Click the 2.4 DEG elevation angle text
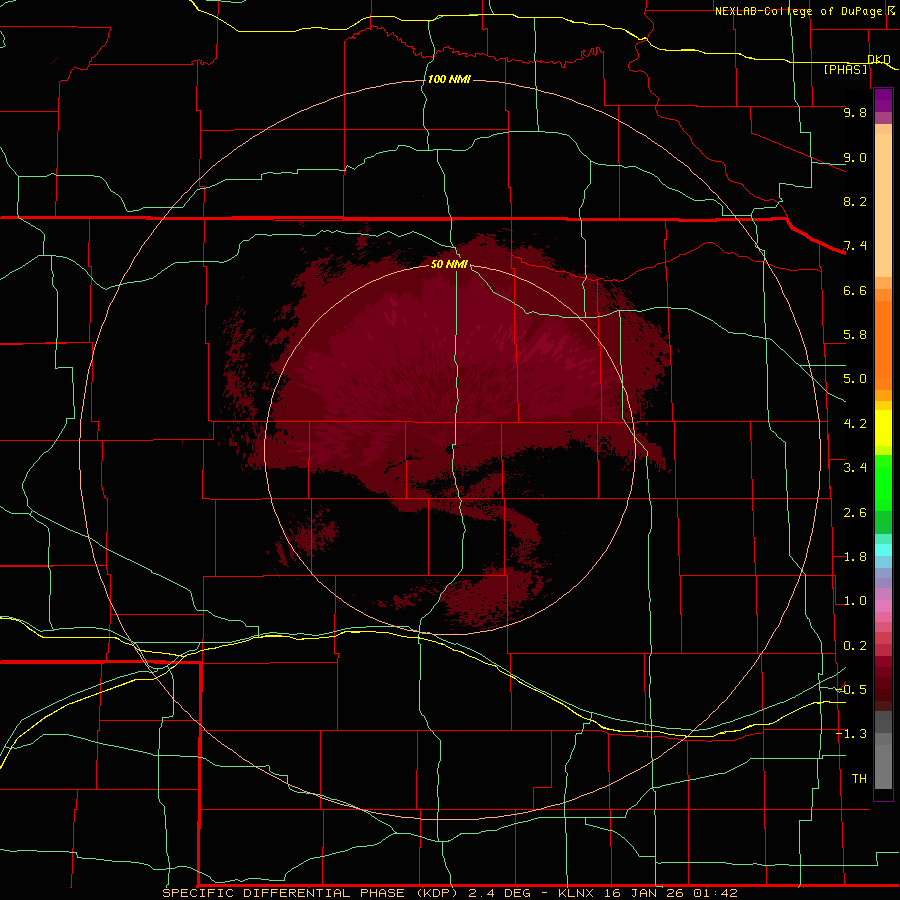 (502, 893)
